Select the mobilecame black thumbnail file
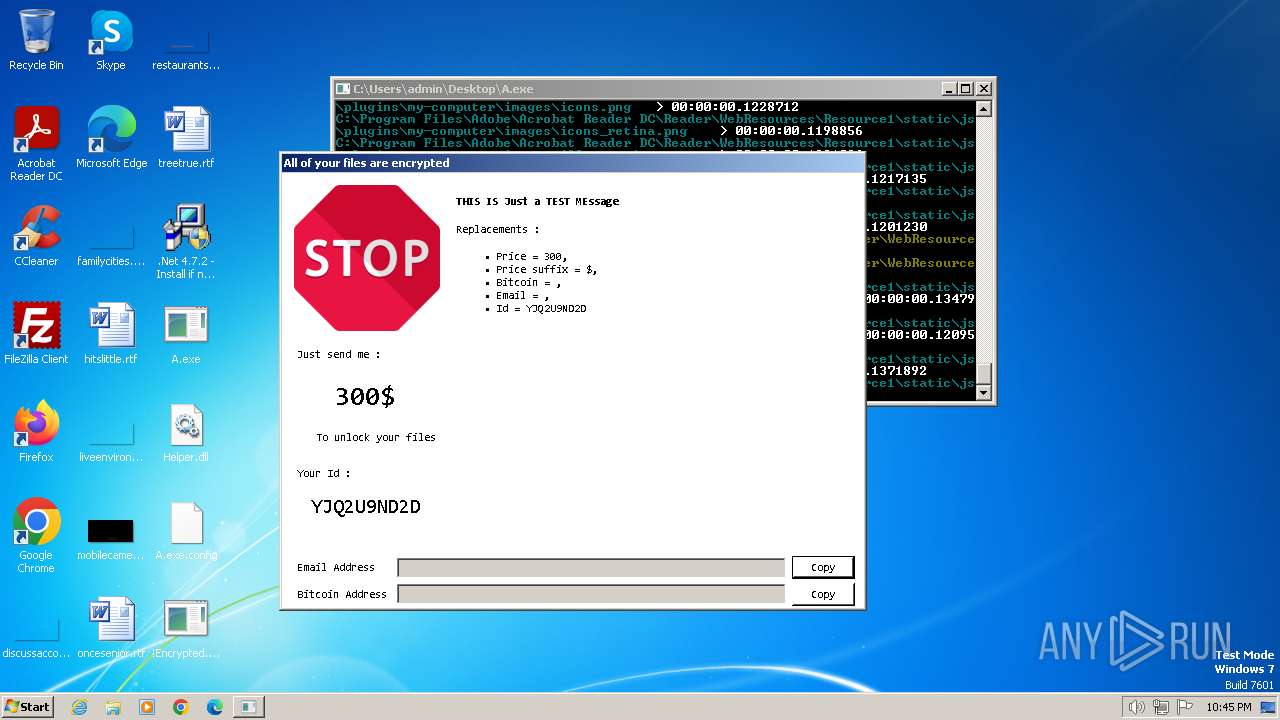The height and width of the screenshot is (720, 1280). tap(111, 538)
